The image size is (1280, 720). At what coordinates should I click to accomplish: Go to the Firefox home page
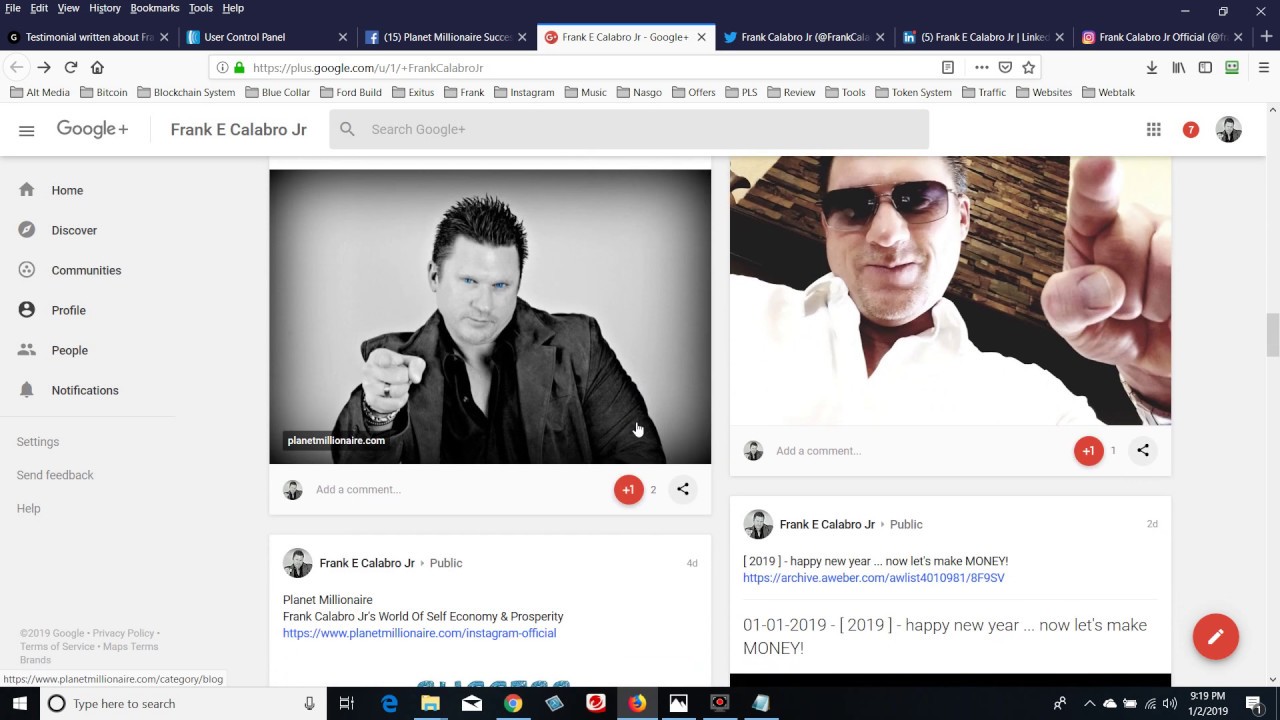click(x=97, y=67)
